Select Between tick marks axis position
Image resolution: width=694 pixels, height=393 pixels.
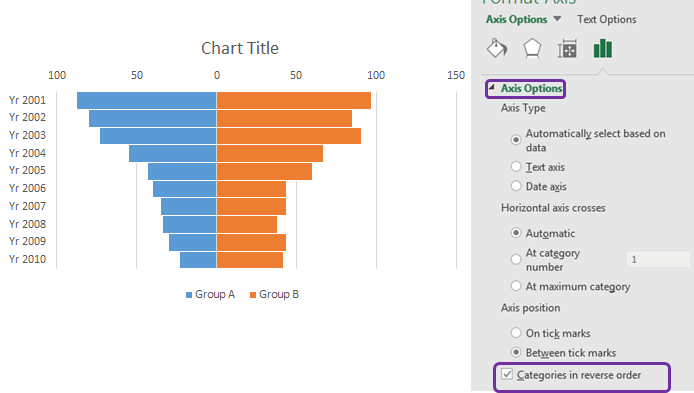[516, 352]
